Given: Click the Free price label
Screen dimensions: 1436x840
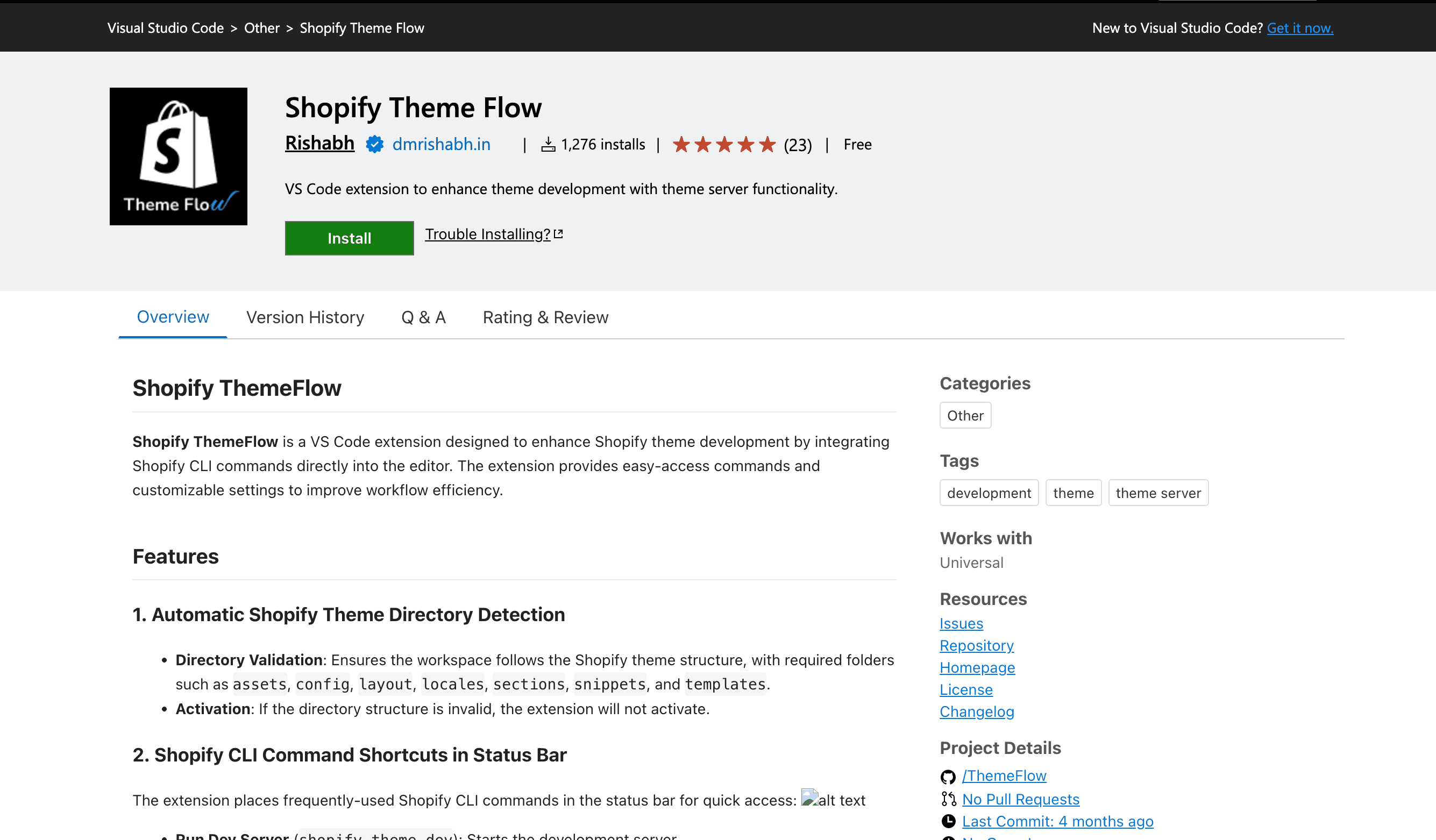Looking at the screenshot, I should point(857,145).
